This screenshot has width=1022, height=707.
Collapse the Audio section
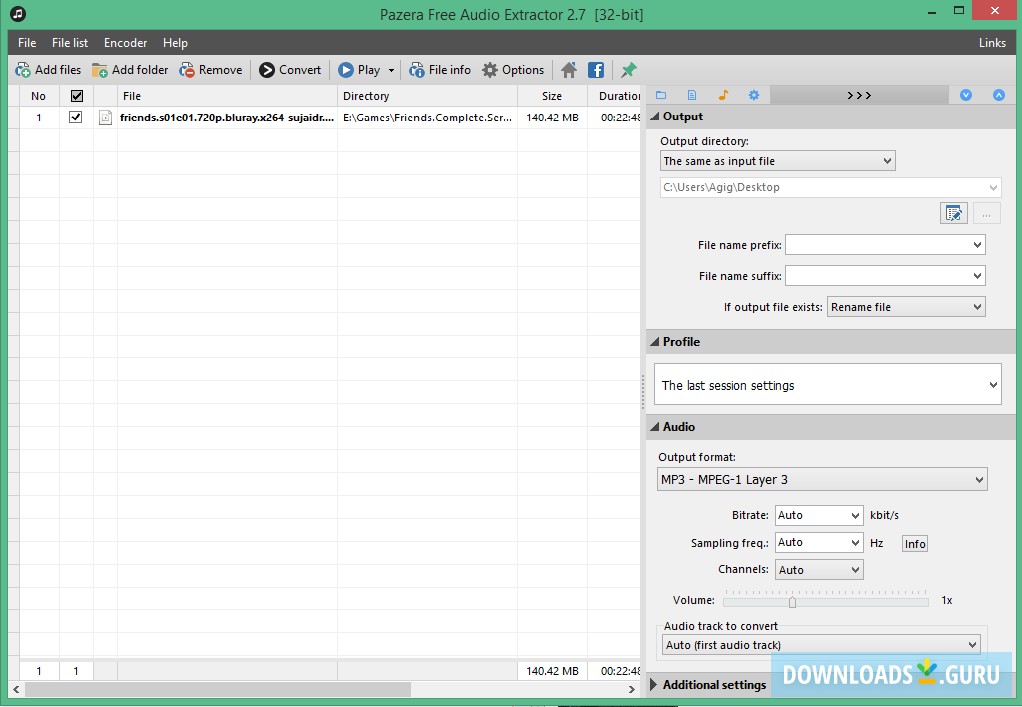tap(655, 427)
